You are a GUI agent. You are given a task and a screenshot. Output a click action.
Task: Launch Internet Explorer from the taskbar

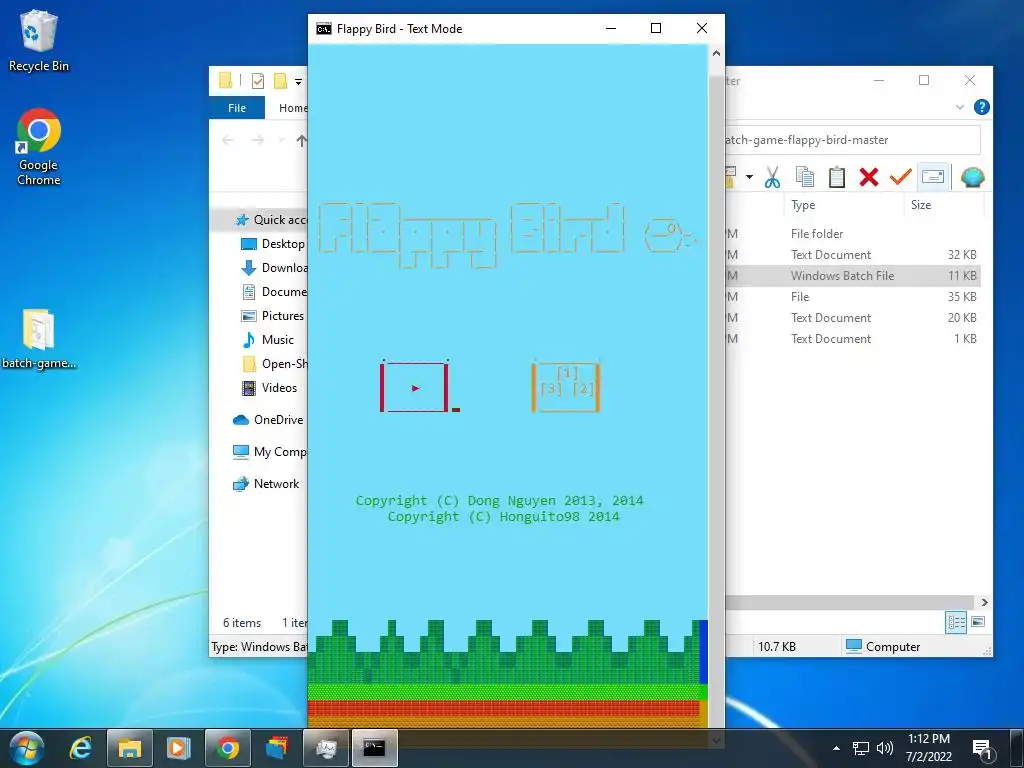(x=81, y=748)
